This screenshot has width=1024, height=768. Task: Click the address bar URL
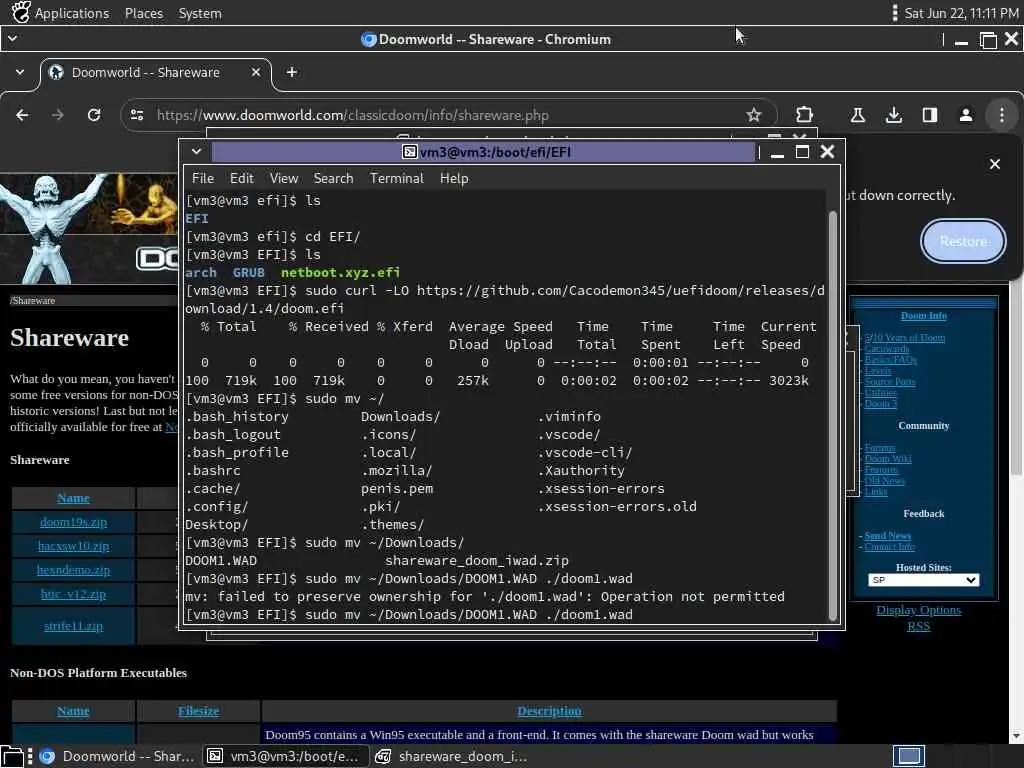(x=353, y=115)
